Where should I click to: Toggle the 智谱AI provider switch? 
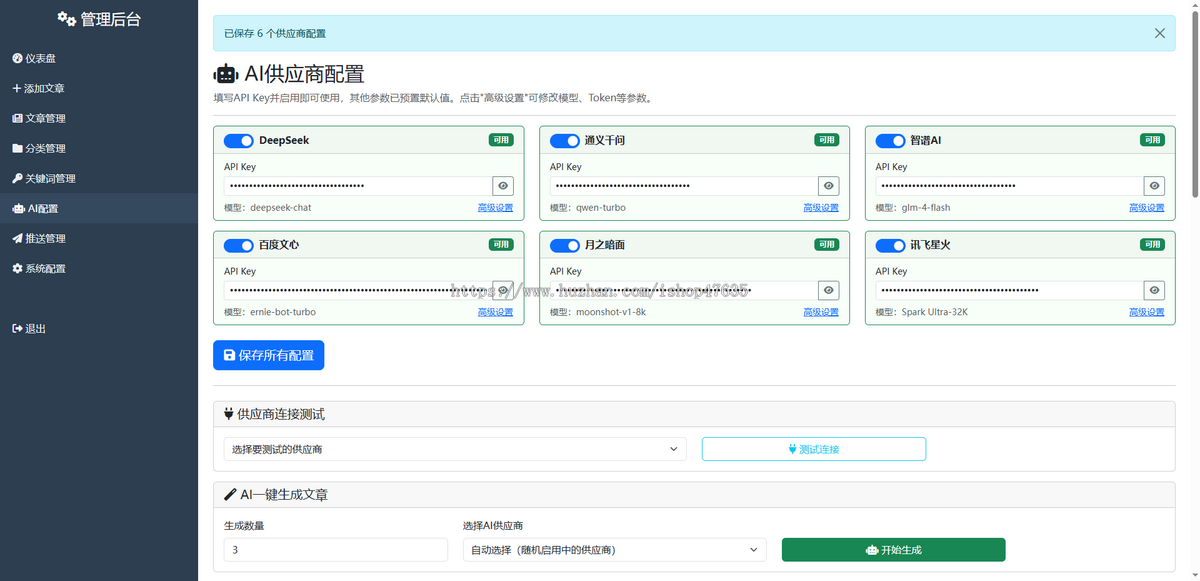[x=890, y=141]
